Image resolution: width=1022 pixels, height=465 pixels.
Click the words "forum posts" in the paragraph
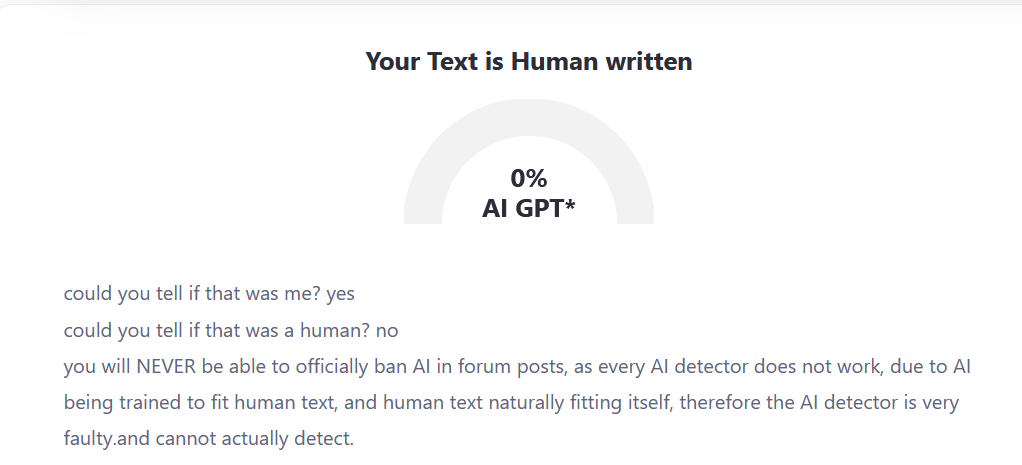click(516, 366)
